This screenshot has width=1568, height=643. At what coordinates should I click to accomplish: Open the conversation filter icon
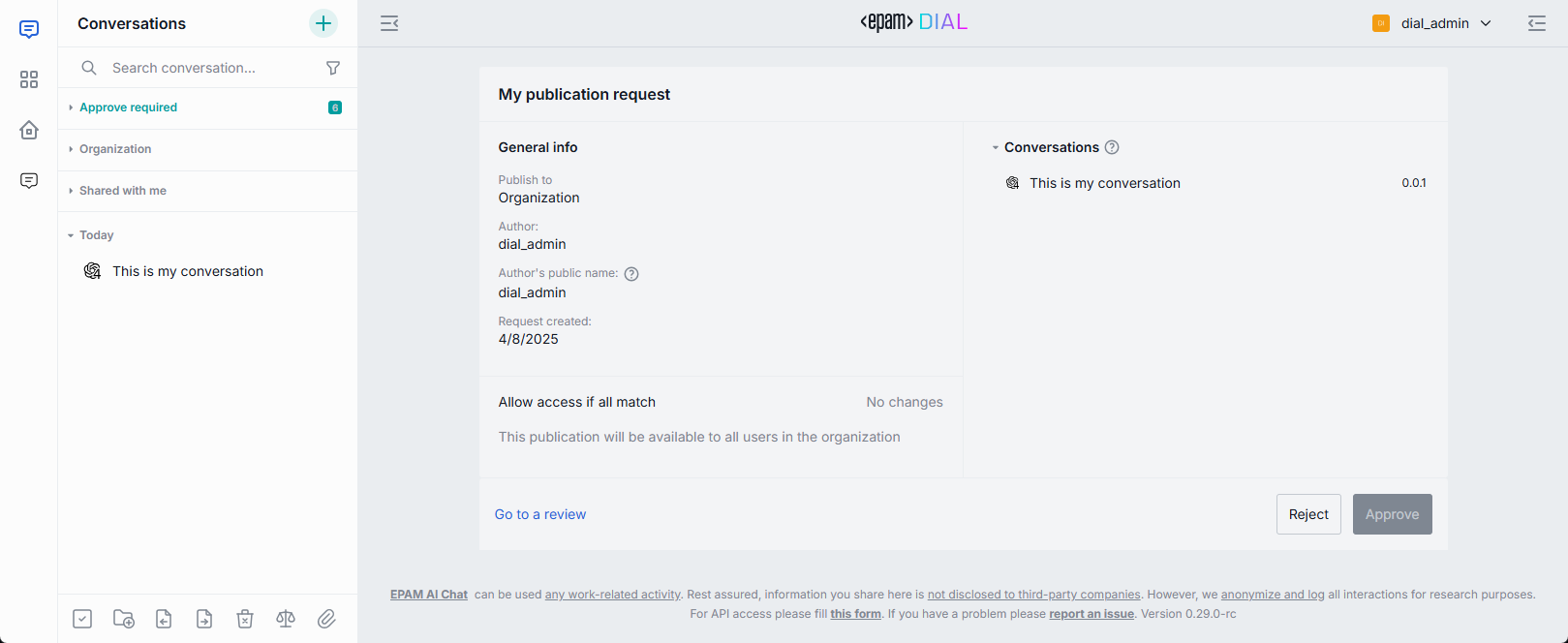click(333, 68)
